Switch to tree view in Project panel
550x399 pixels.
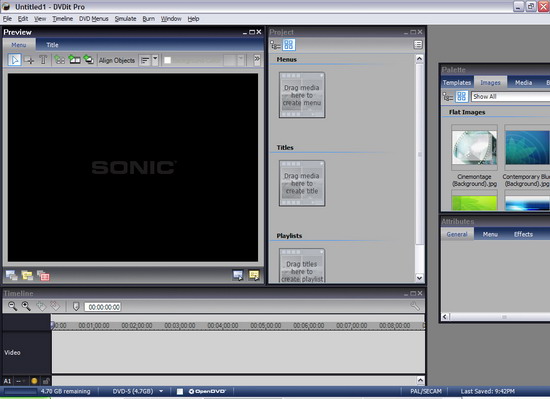275,45
